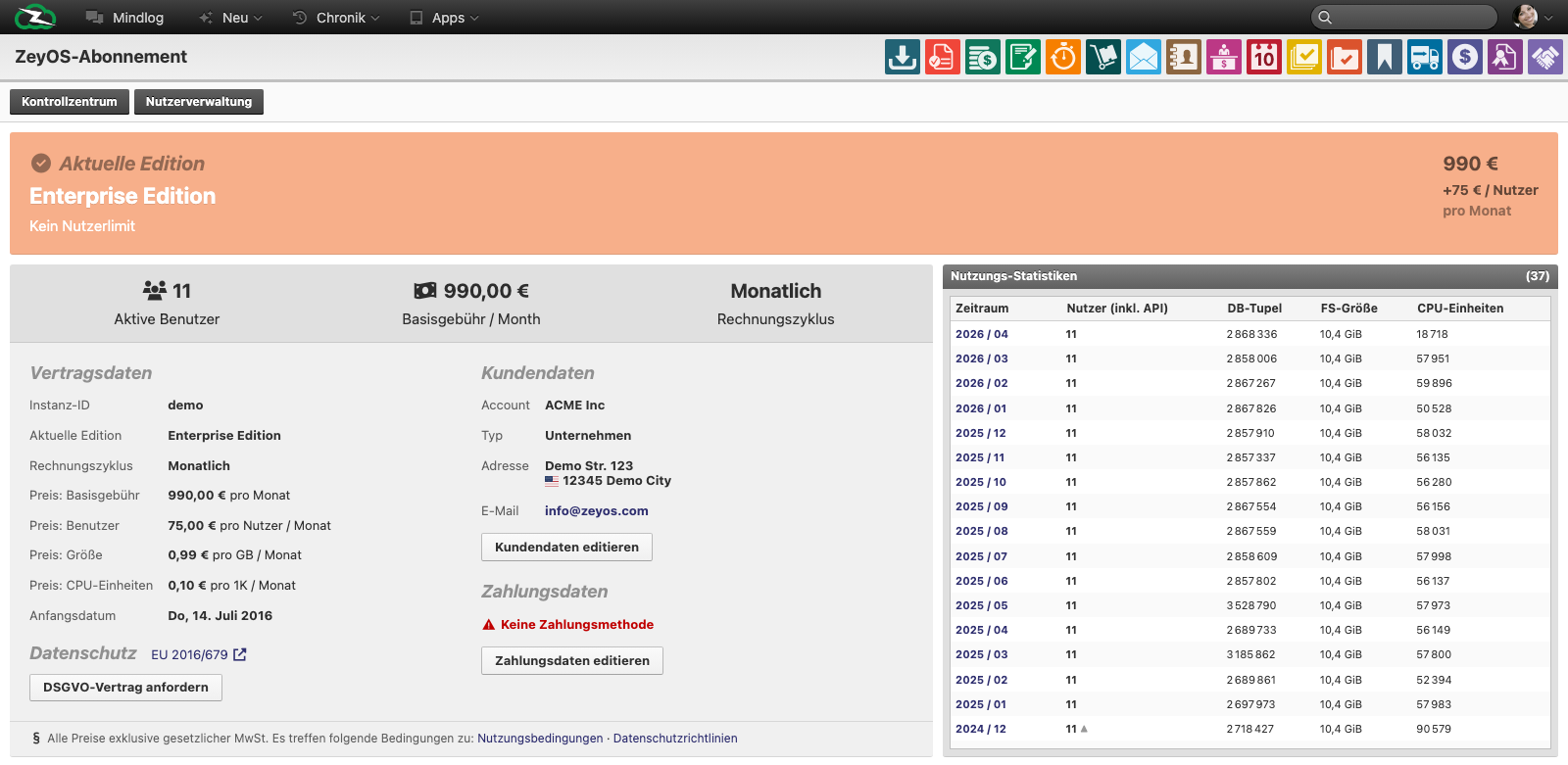Open the red document checklist app icon
Screen dimensions: 1568x765
pos(942,57)
